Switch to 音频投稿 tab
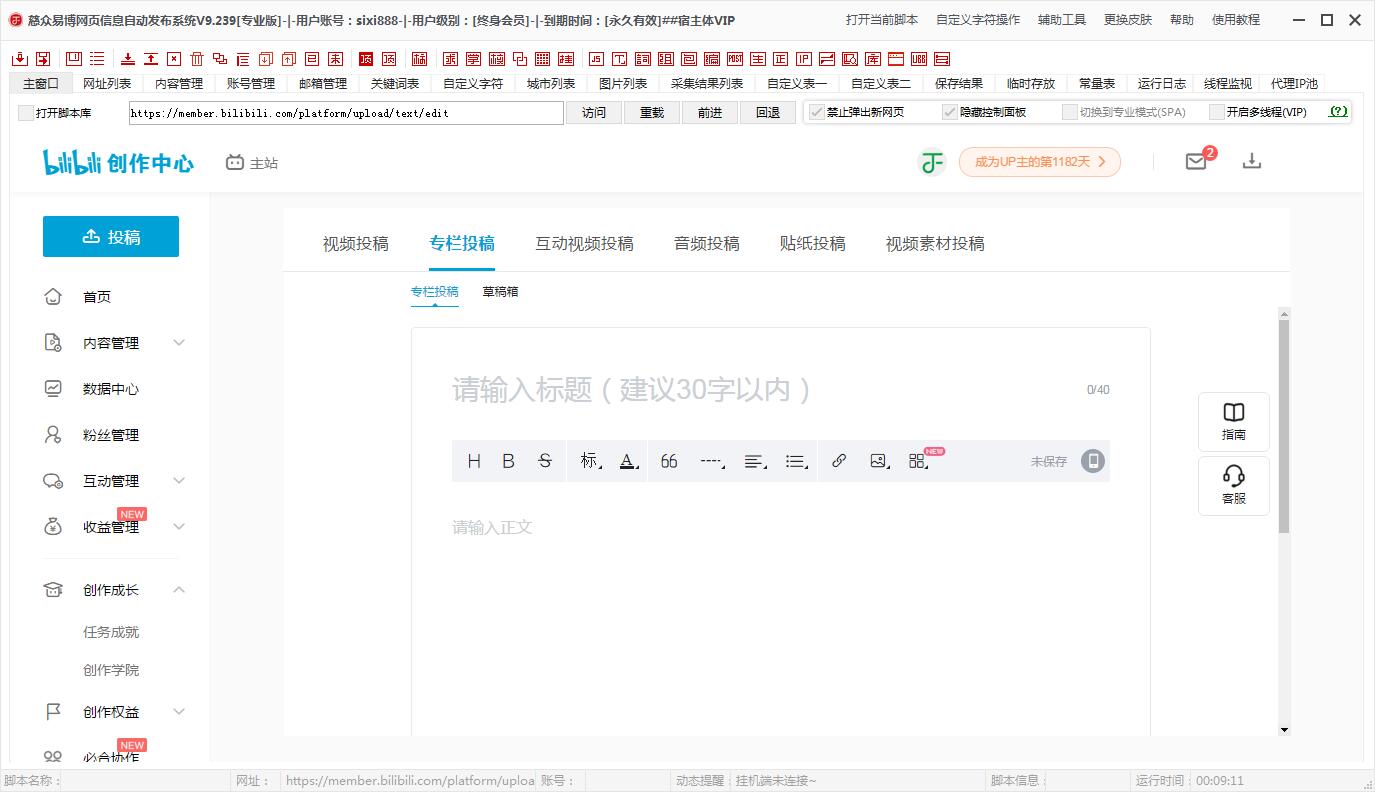The image size is (1375, 792). click(707, 244)
